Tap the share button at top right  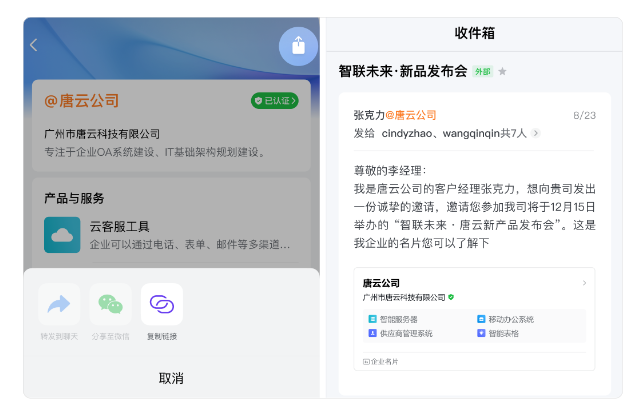pyautogui.click(x=298, y=46)
